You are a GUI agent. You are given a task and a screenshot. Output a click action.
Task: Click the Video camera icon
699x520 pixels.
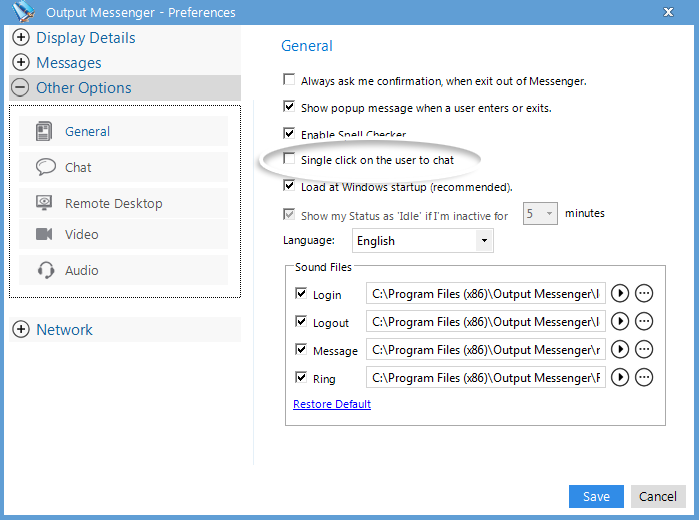click(x=44, y=234)
